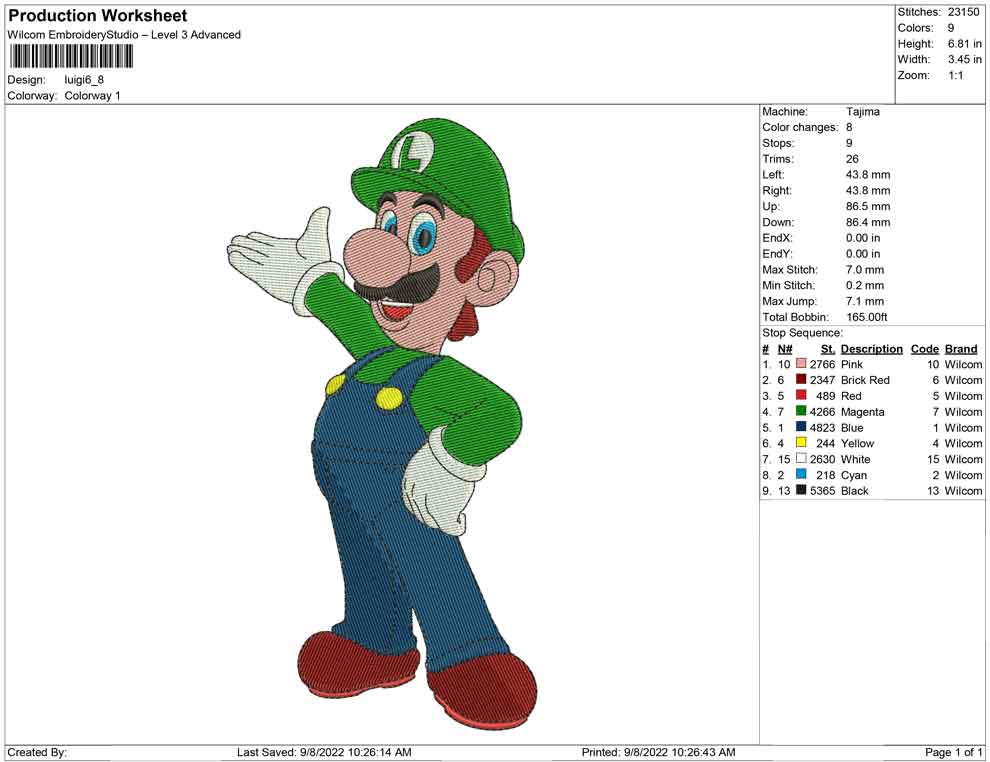Click the stitch count 4823 in Blue row

[x=823, y=427]
